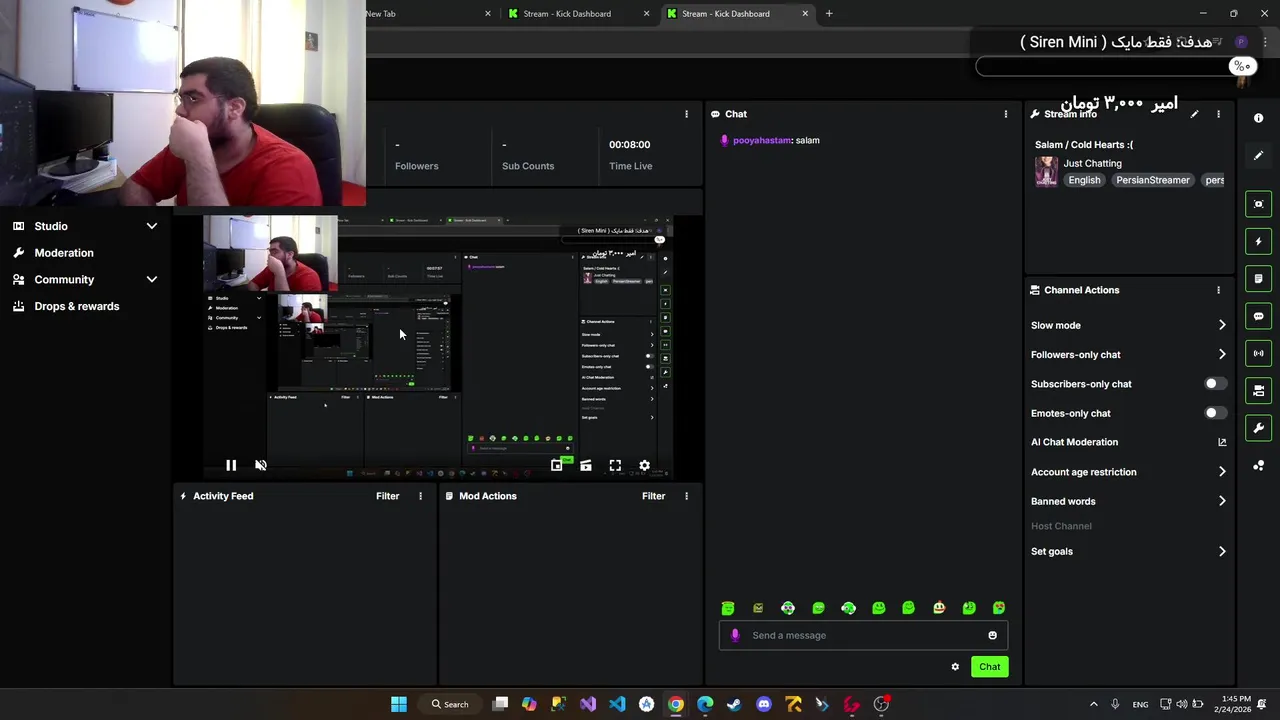Click the stream preview settings gear
This screenshot has height=720, width=1280.
[644, 465]
